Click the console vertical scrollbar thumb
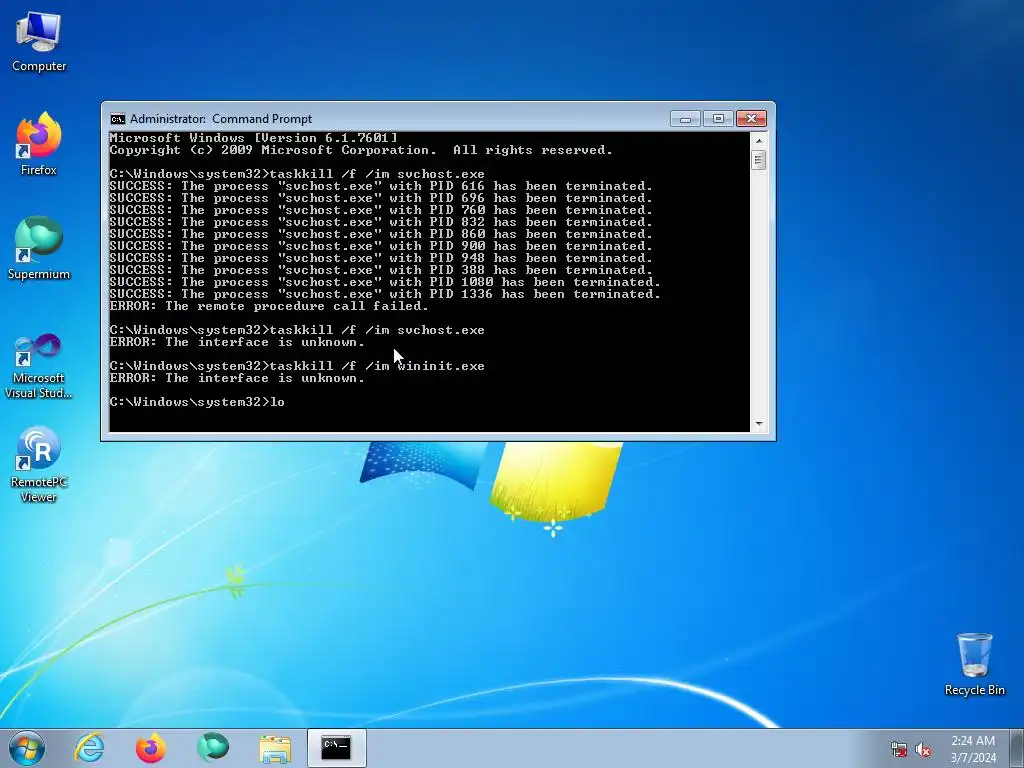Image resolution: width=1024 pixels, height=768 pixels. click(x=759, y=160)
